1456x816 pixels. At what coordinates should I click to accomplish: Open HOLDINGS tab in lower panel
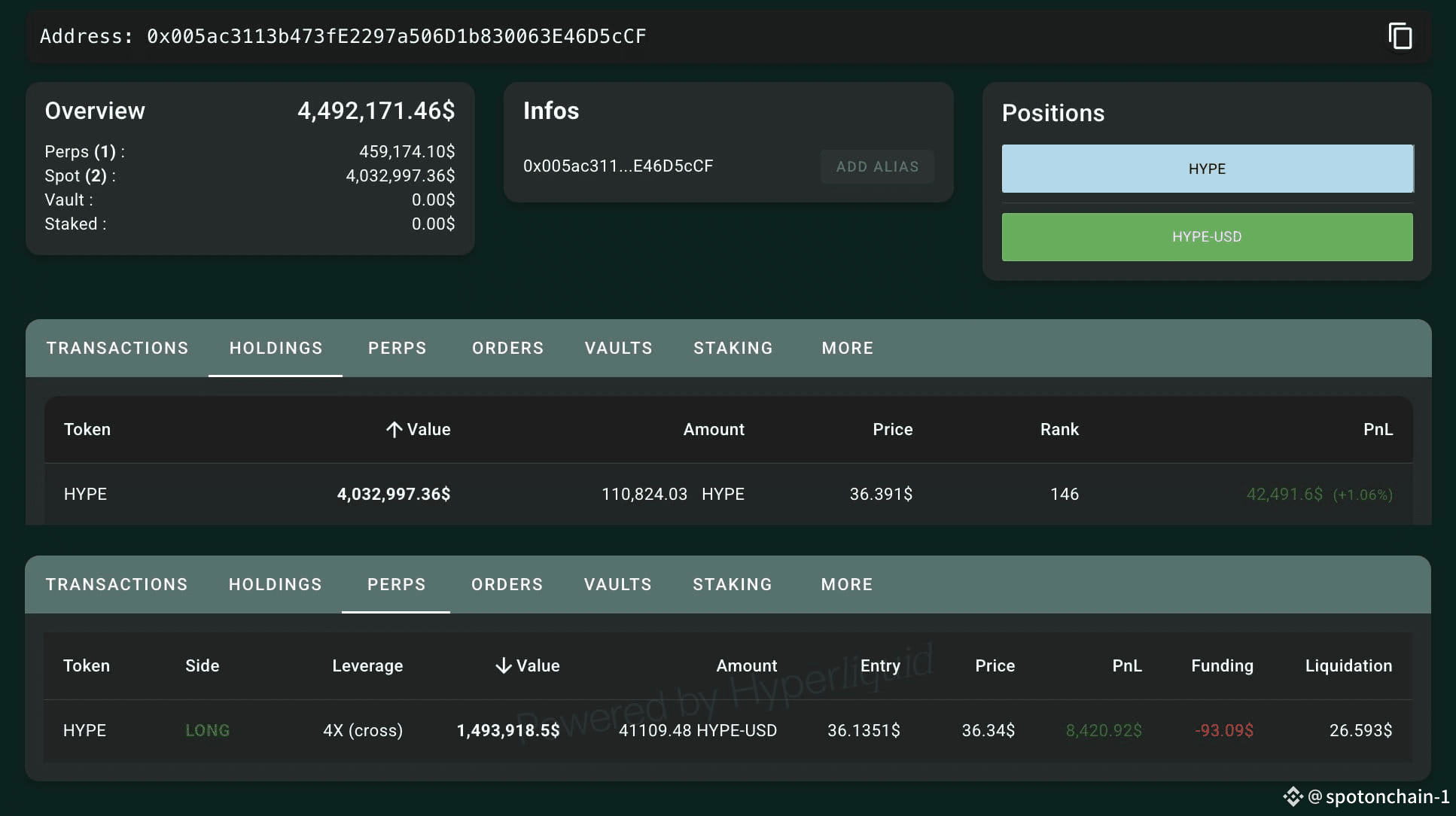tap(275, 585)
